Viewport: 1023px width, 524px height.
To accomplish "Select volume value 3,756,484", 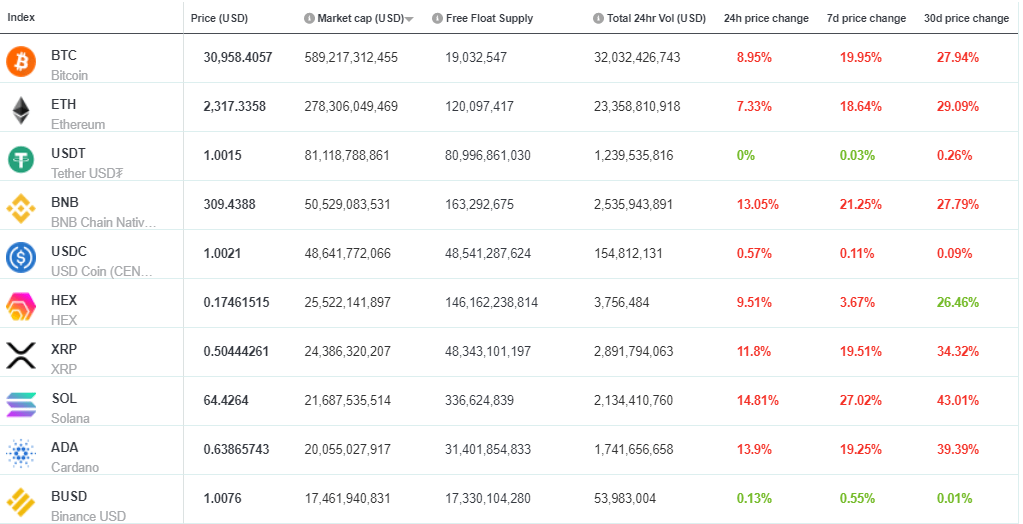I will tap(621, 302).
